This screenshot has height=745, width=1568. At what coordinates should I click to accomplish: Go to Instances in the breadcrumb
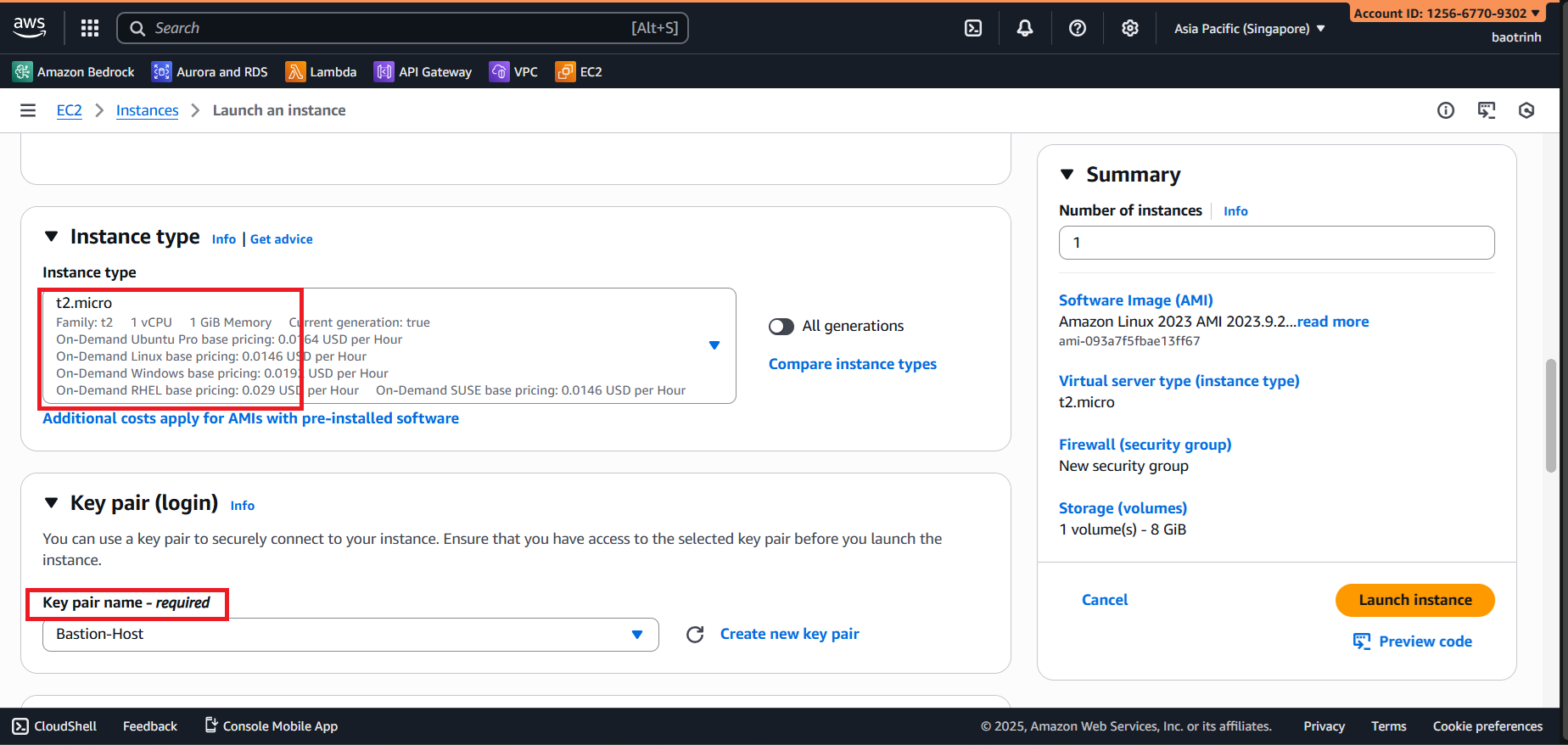pyautogui.click(x=147, y=110)
